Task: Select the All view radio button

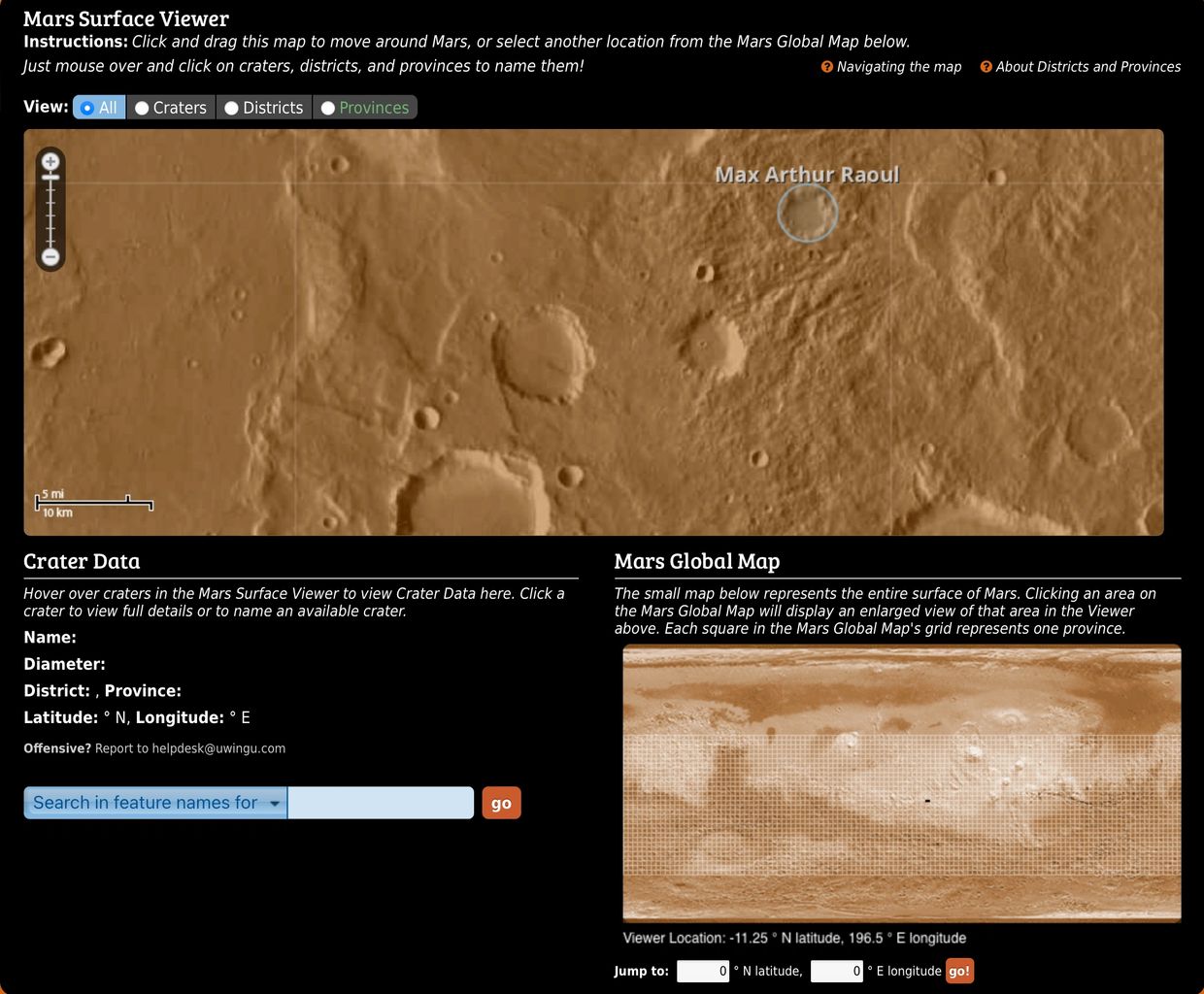Action: point(87,108)
